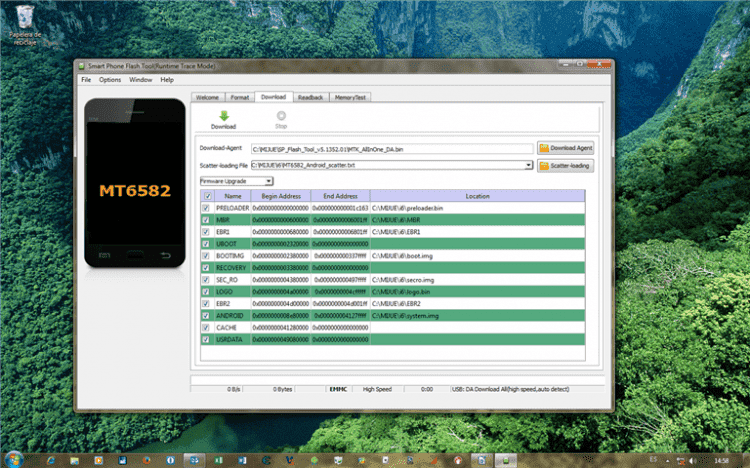Viewport: 750px width, 468px height.
Task: Uncheck the BOOTIMG partition checkbox
Action: (206, 256)
